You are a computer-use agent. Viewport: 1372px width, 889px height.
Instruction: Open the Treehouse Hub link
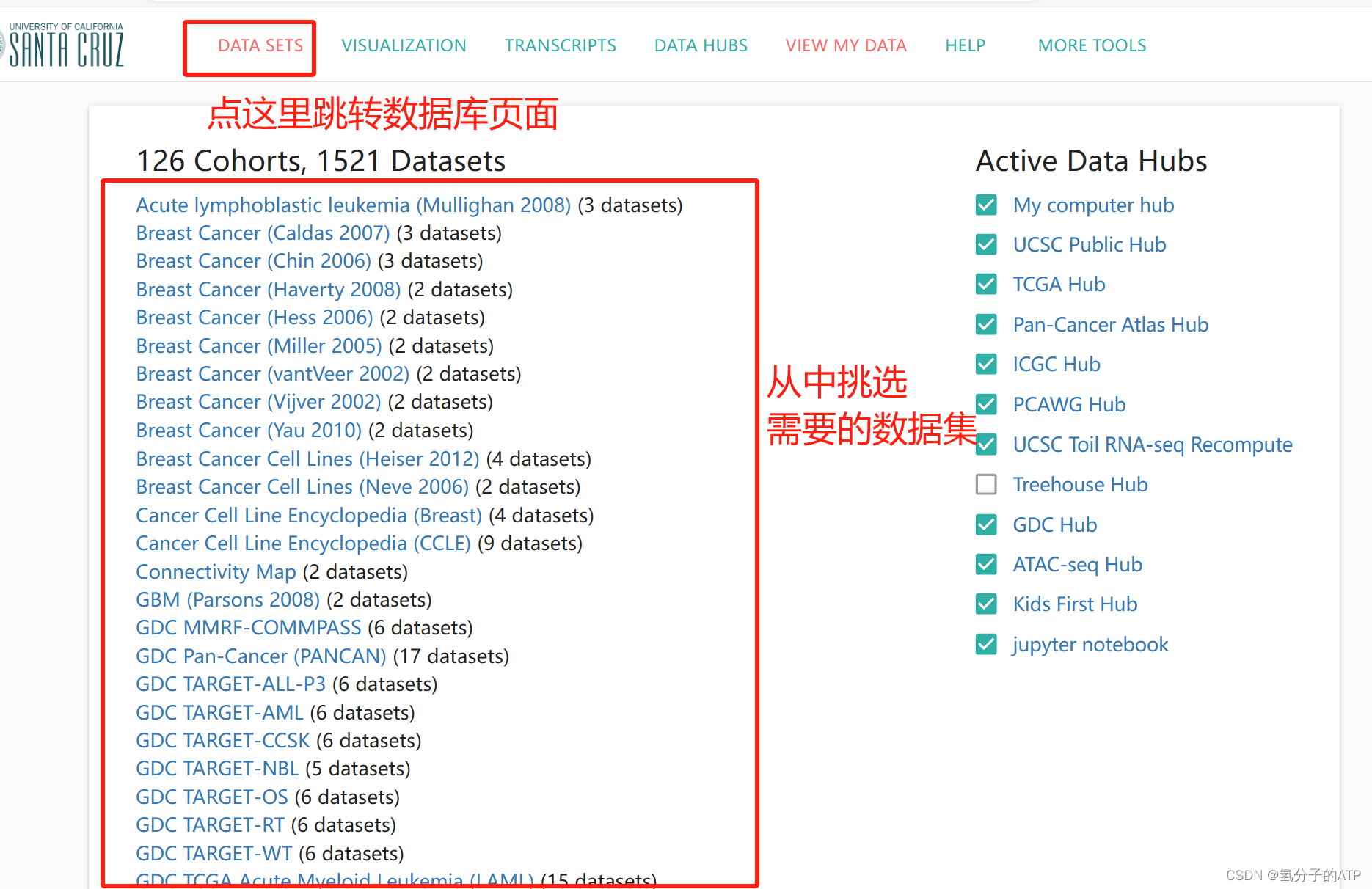pyautogui.click(x=1080, y=484)
